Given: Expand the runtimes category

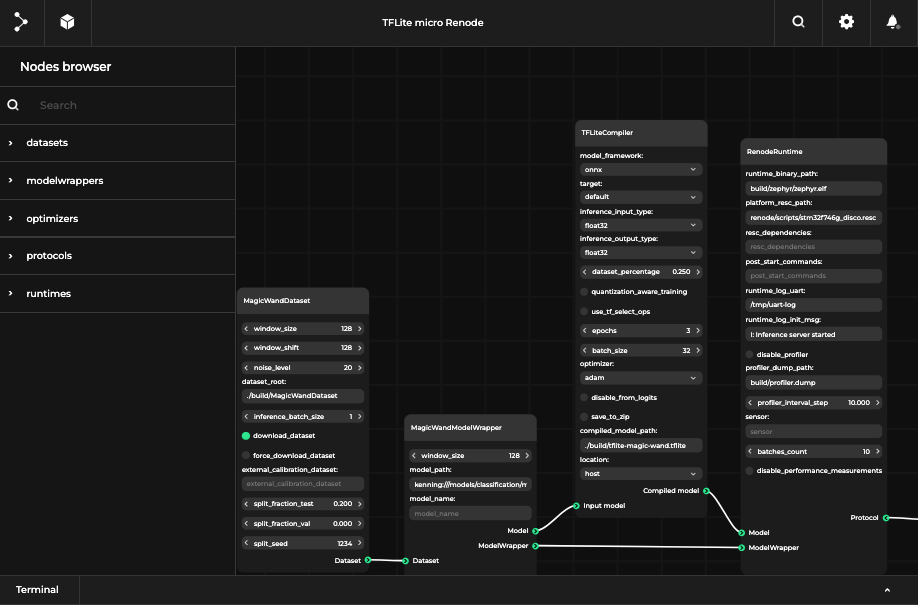Looking at the screenshot, I should coord(48,294).
